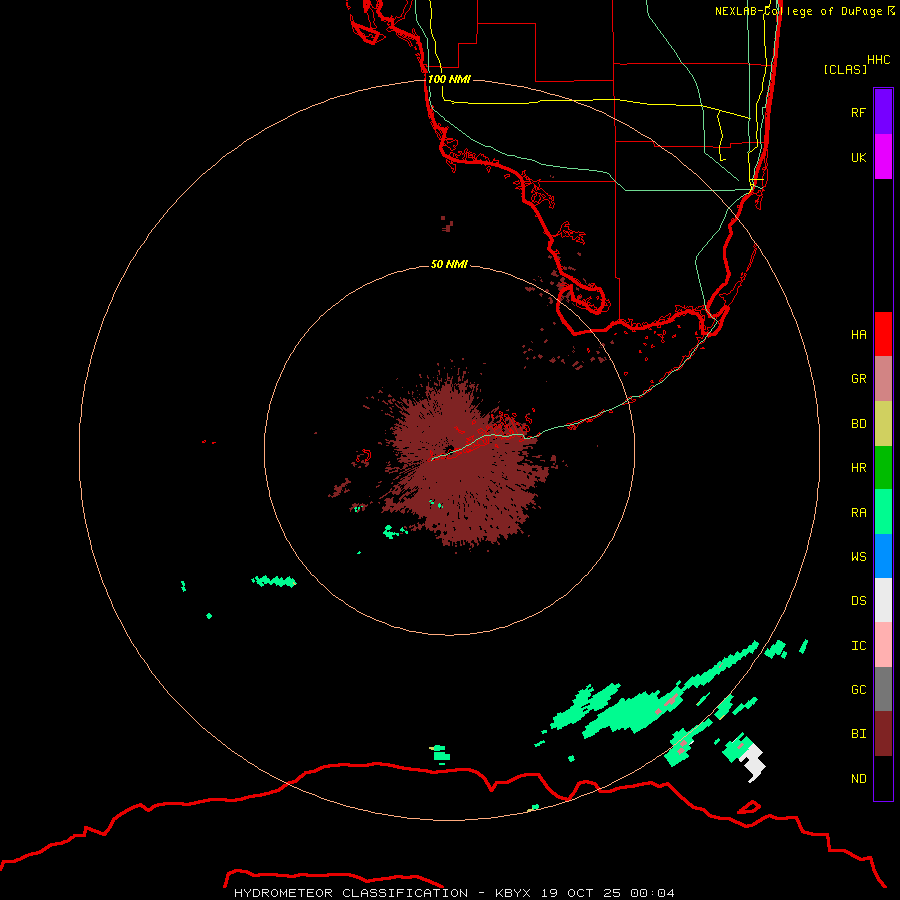Click the RA rain legend swatch
900x900 pixels.
(x=883, y=512)
